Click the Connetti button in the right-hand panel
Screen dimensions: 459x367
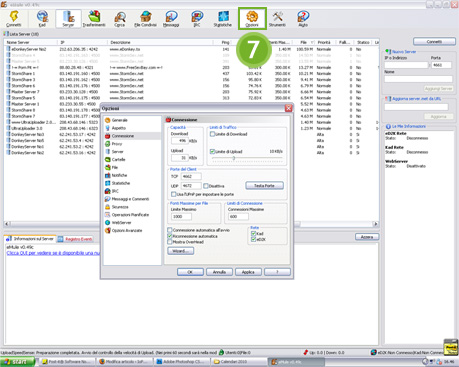[434, 42]
